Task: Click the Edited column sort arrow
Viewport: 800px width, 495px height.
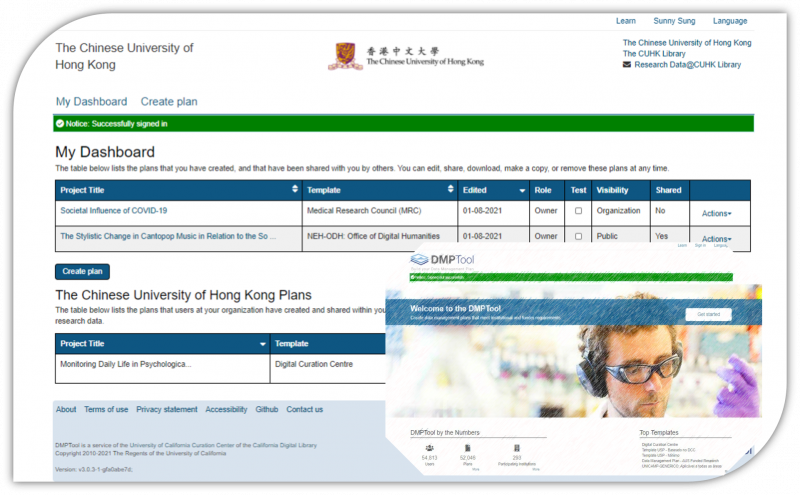Action: (x=521, y=191)
